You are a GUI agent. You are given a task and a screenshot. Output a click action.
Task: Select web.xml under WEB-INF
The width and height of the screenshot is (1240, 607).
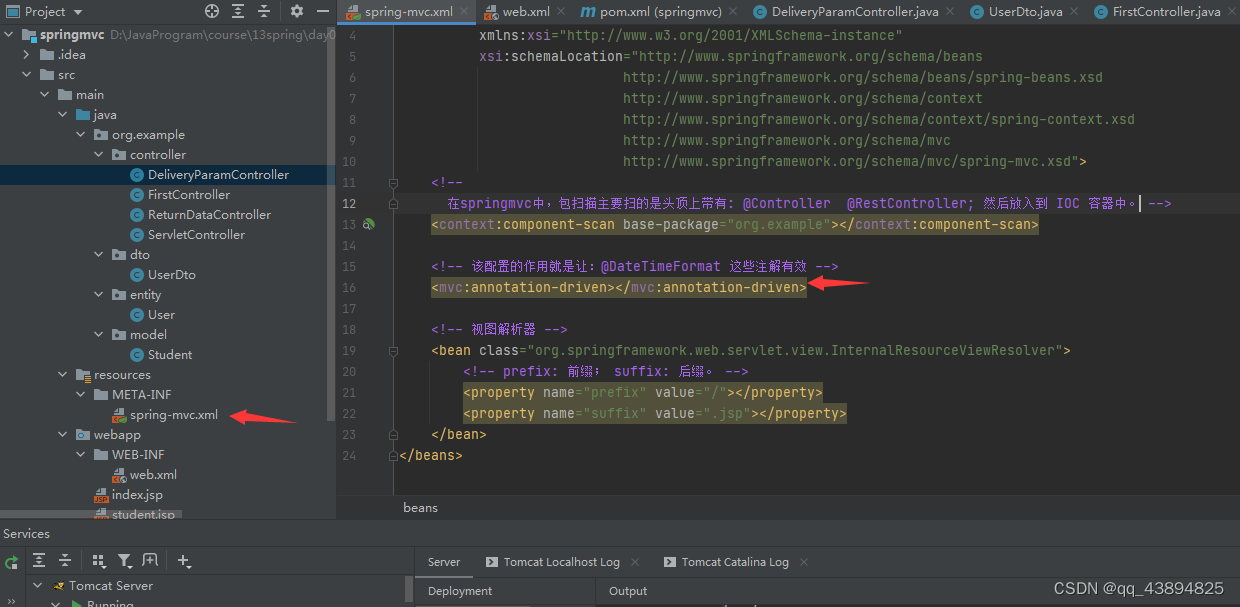pyautogui.click(x=153, y=475)
